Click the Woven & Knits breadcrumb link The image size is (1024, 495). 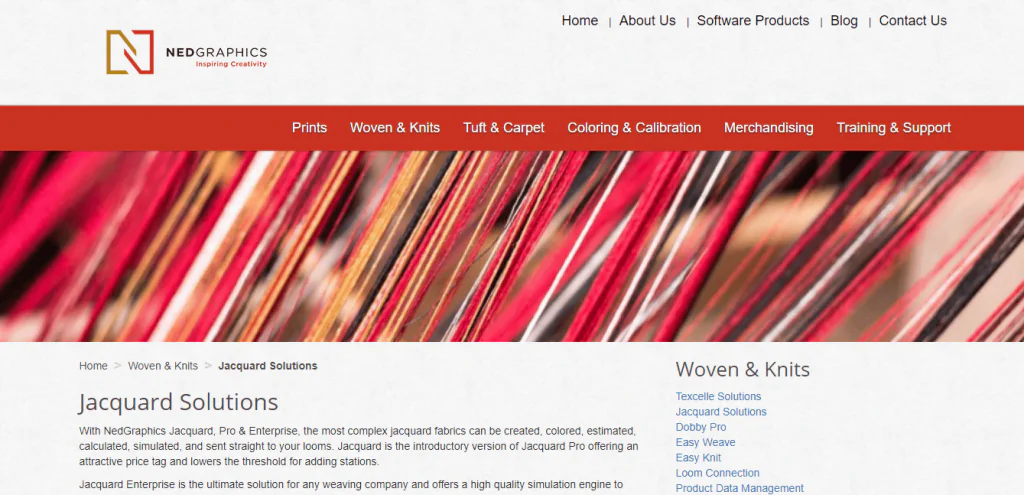pos(163,366)
